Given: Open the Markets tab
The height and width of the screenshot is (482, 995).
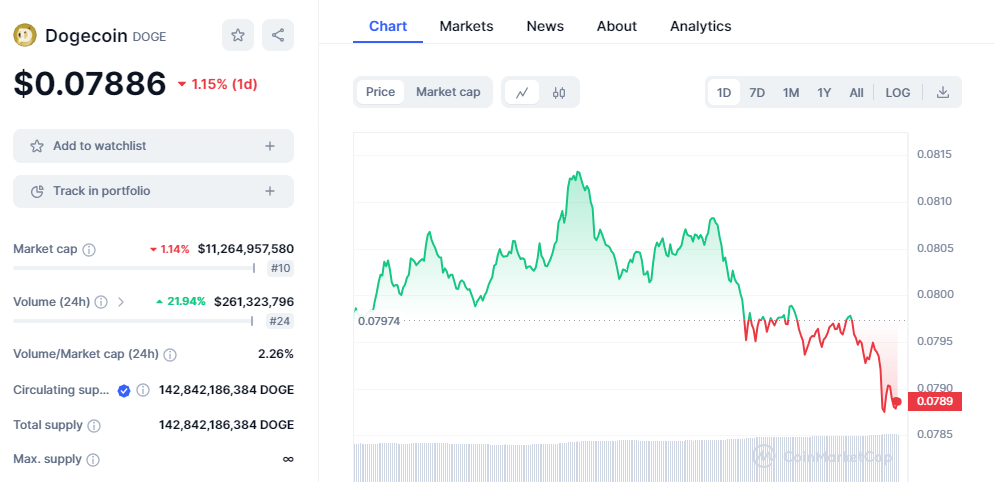Looking at the screenshot, I should 466,26.
